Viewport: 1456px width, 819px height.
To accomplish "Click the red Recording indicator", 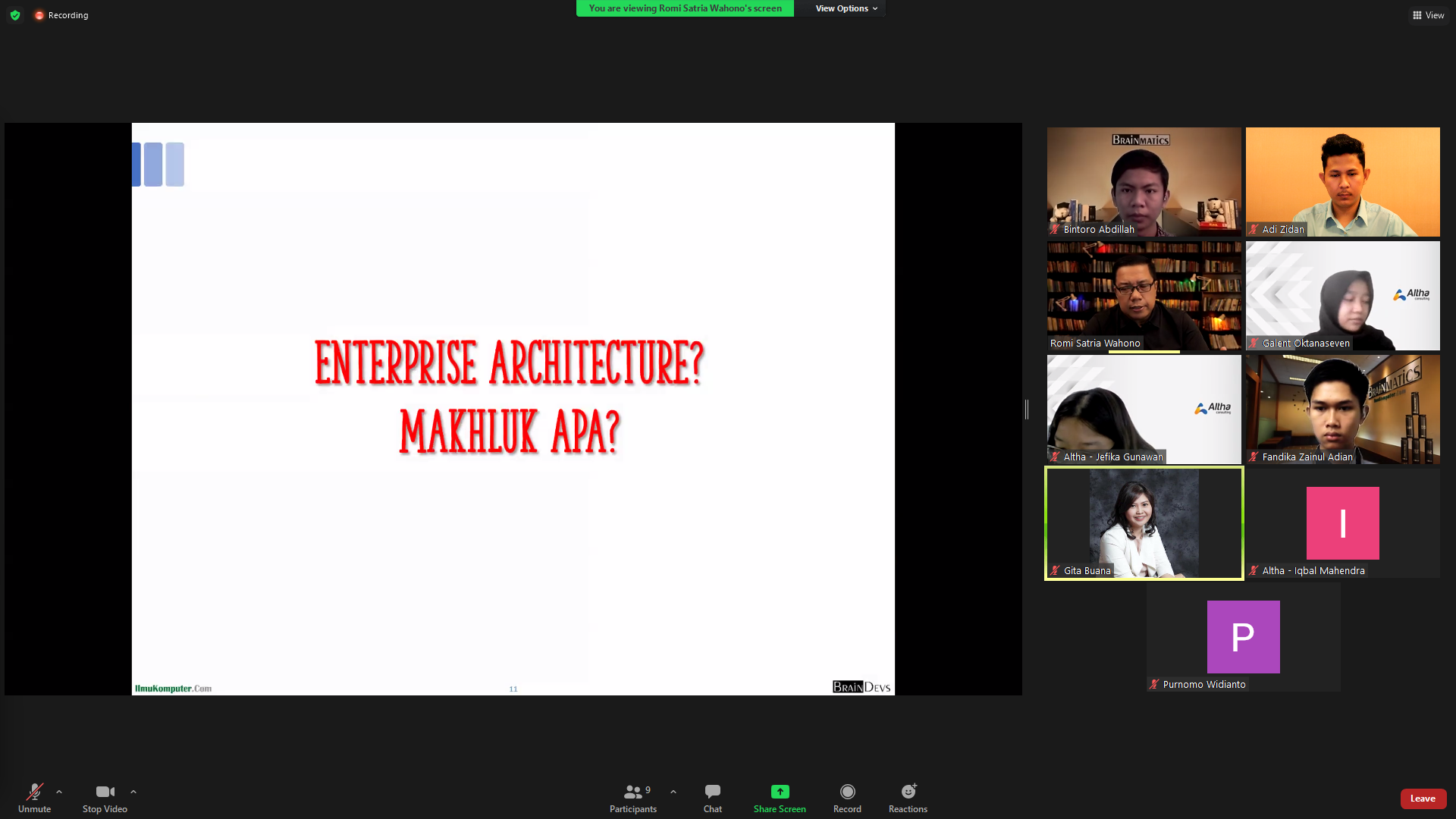I will 61,15.
